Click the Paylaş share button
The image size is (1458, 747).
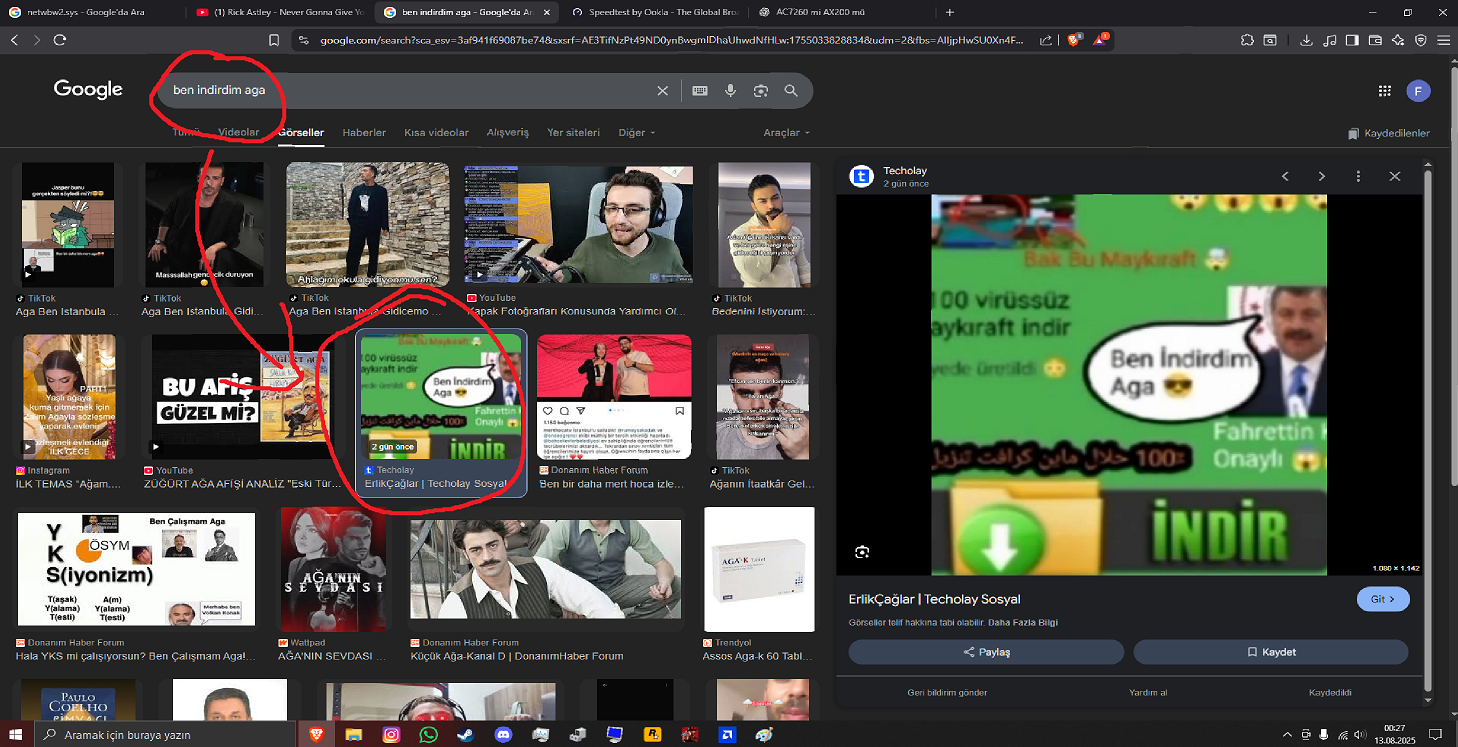click(986, 652)
